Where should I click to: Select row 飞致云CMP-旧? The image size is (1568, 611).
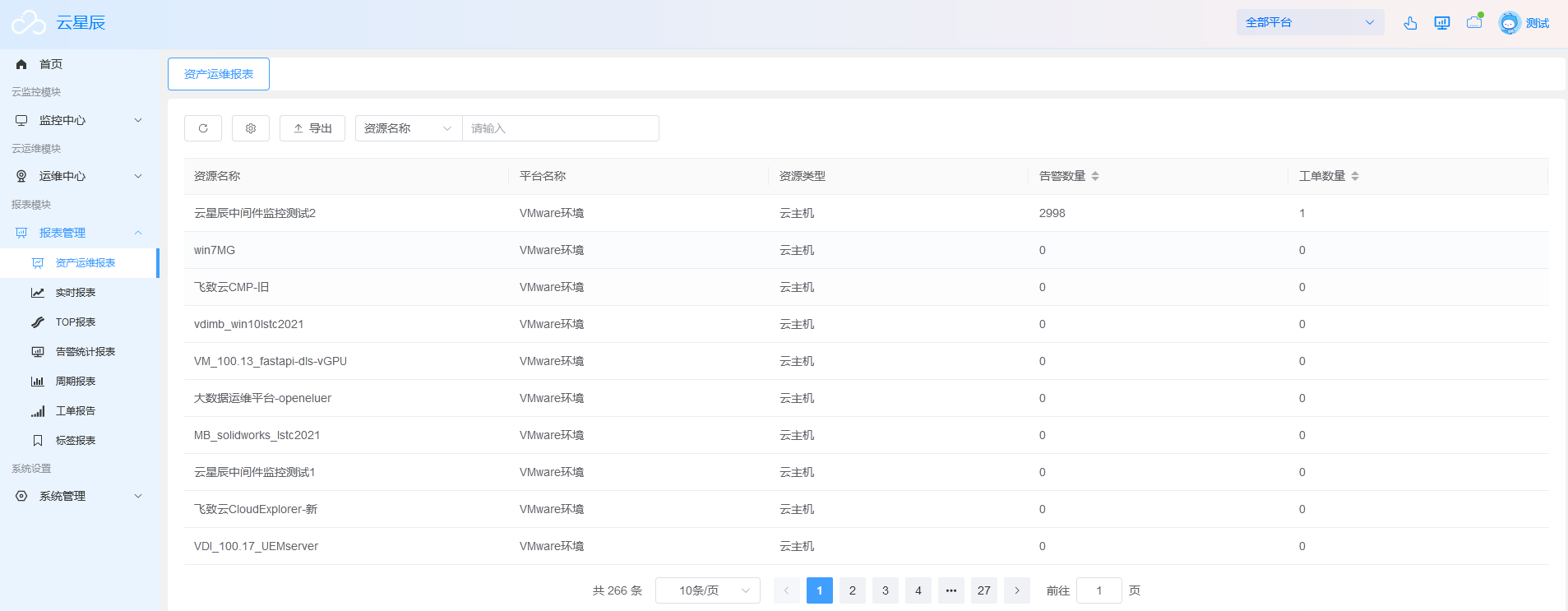[x=866, y=287]
